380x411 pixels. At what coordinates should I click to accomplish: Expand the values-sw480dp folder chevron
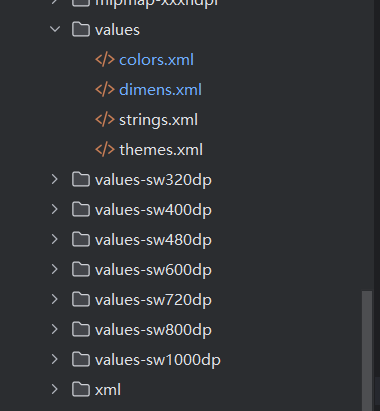click(x=55, y=239)
